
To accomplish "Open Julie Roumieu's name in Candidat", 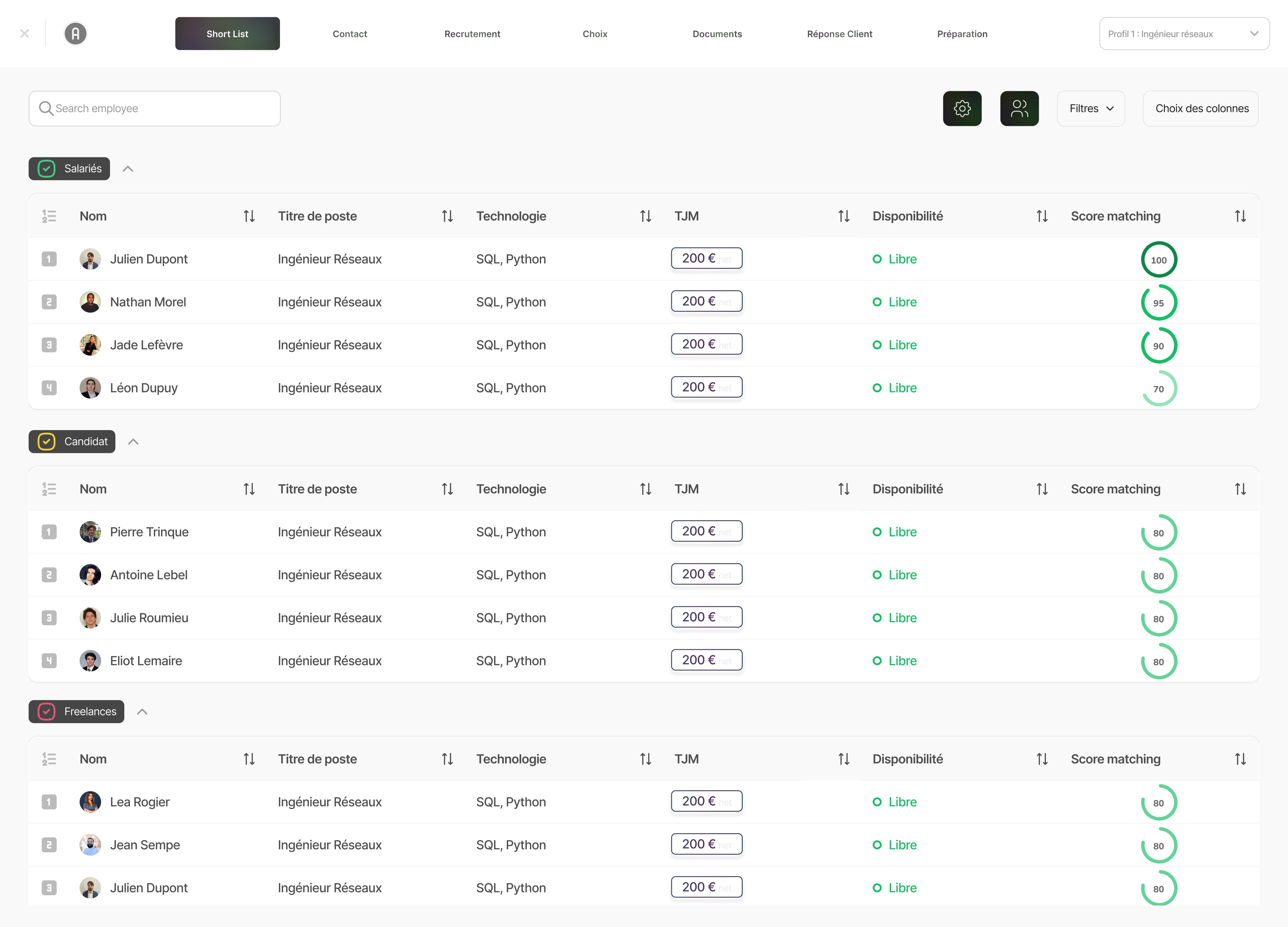I will [149, 618].
